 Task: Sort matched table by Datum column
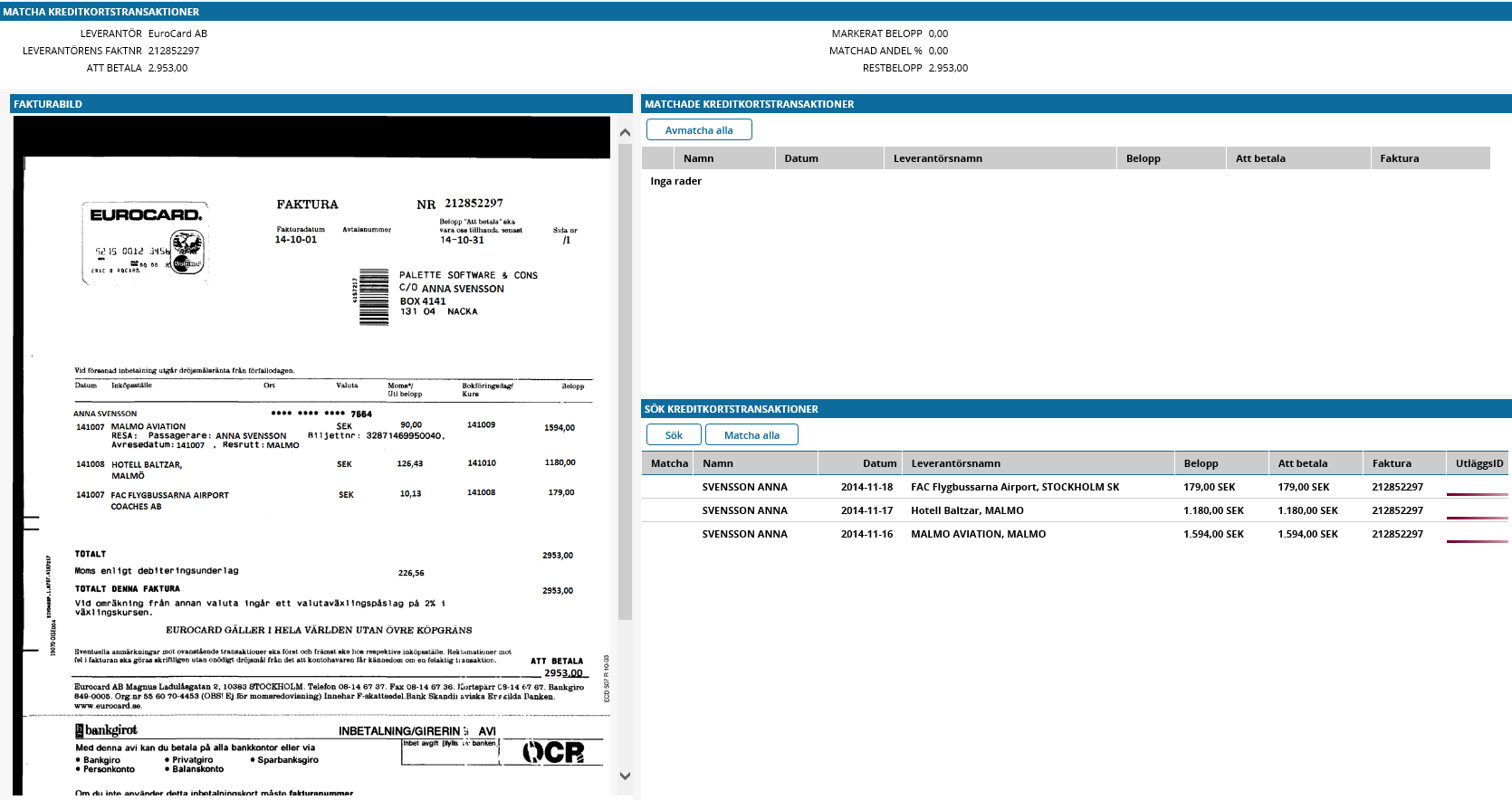pos(829,158)
